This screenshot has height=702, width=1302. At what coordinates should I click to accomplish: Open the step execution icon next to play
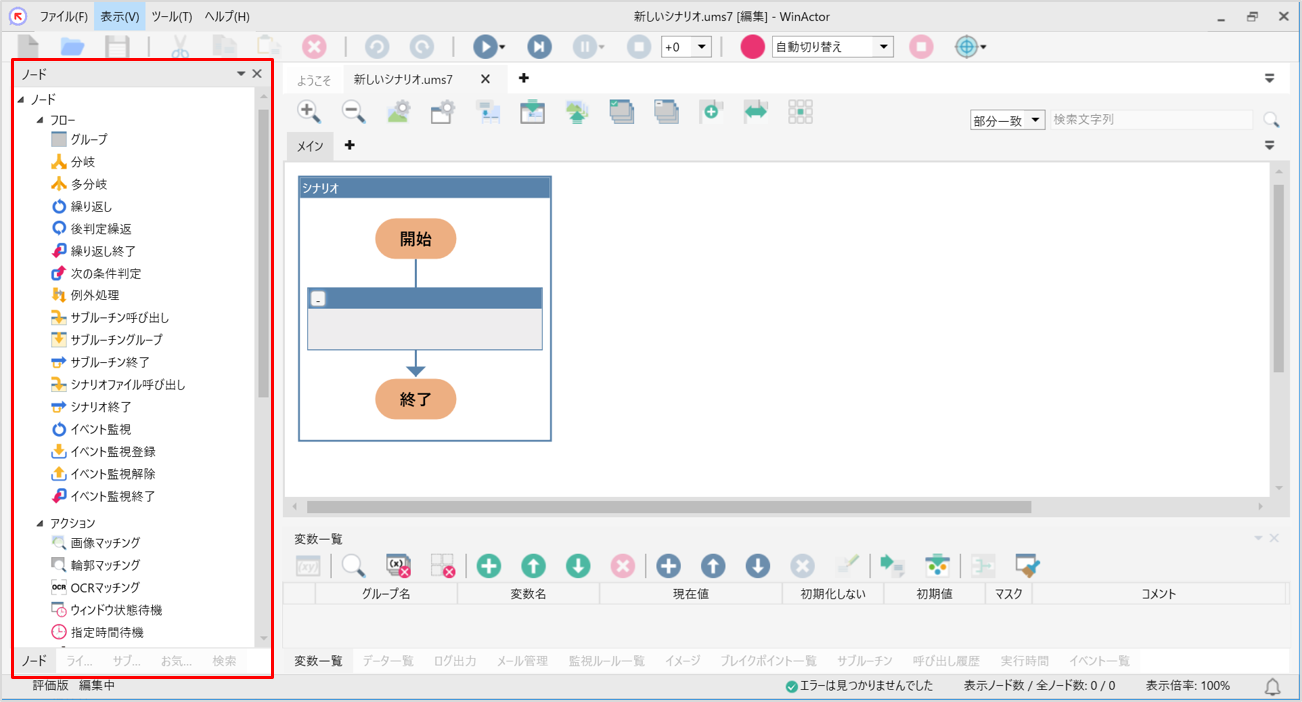(x=539, y=46)
